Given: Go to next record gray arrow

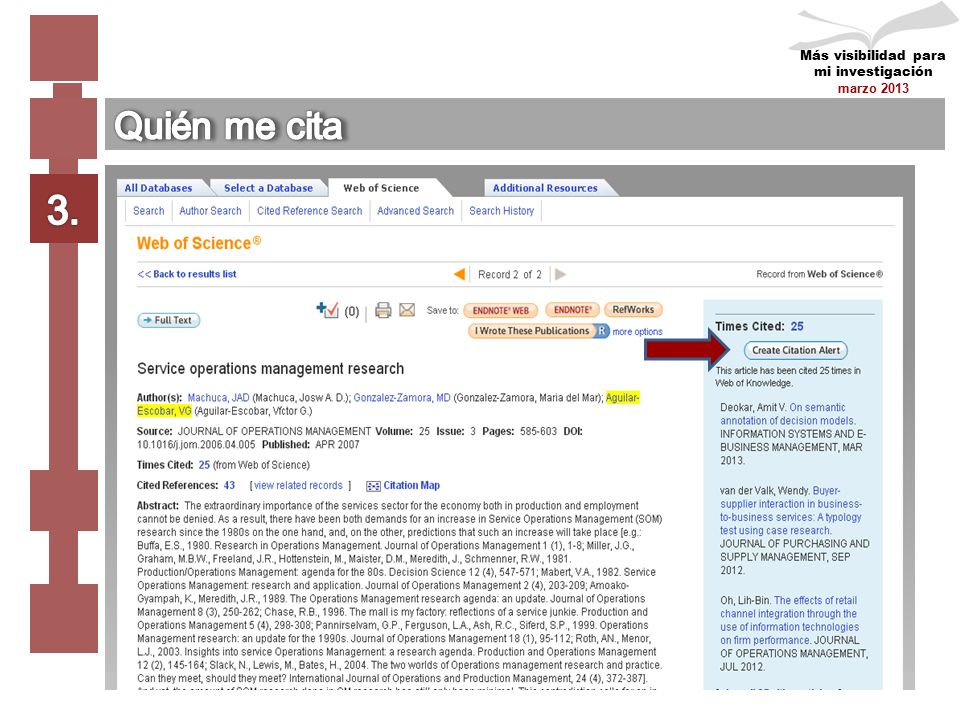Looking at the screenshot, I should [560, 274].
